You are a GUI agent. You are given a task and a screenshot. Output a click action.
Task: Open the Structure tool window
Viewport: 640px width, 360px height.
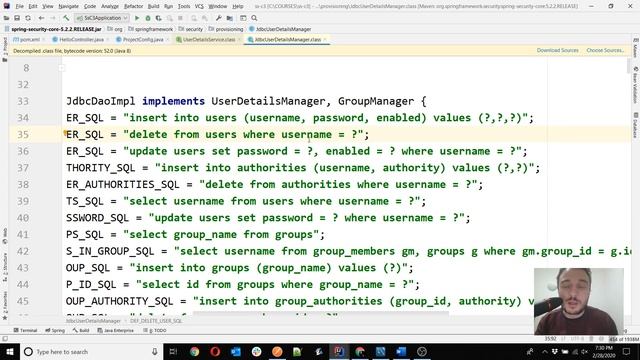point(4,267)
